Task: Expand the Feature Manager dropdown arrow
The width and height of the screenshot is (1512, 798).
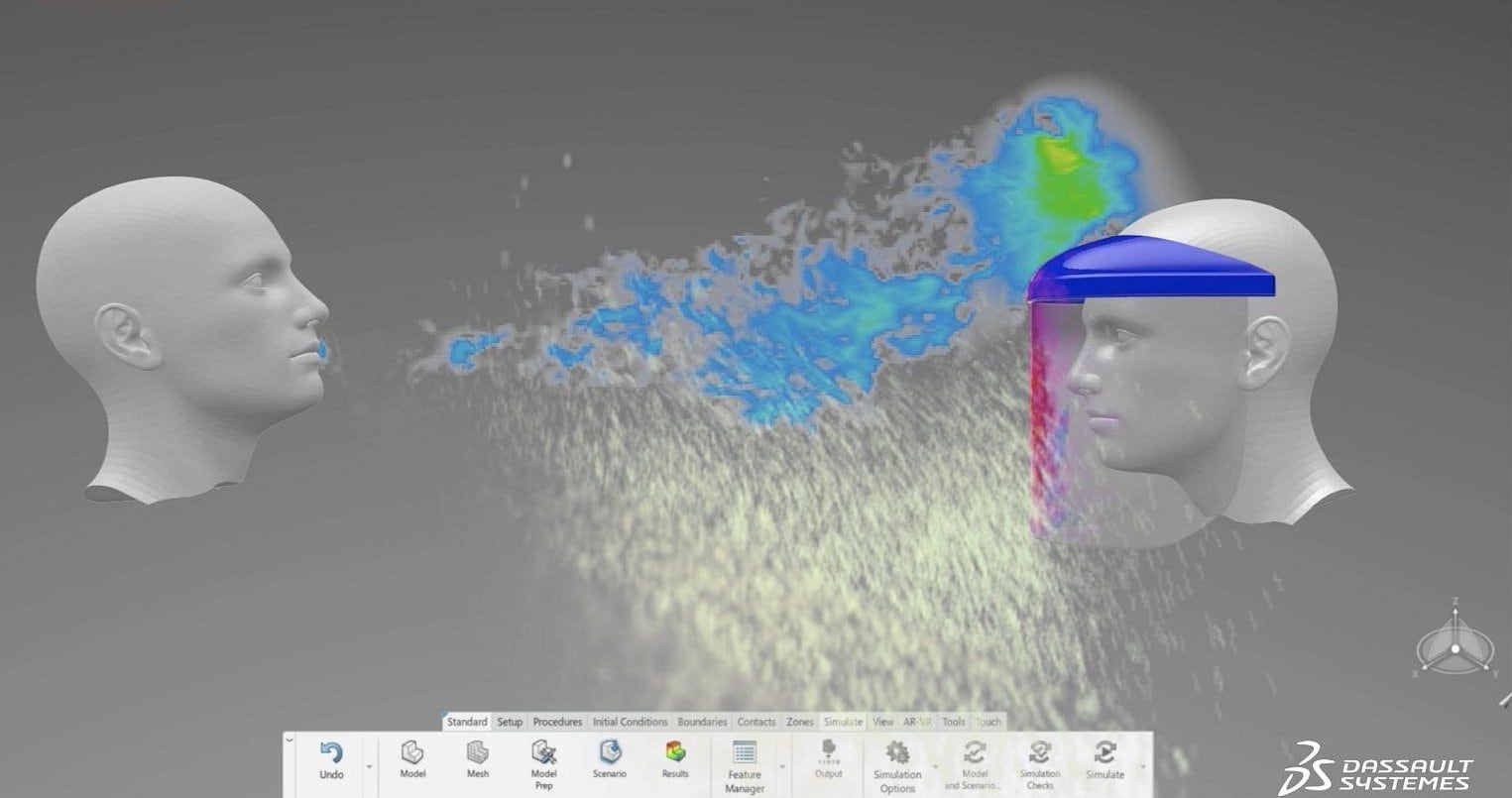Action: [781, 765]
